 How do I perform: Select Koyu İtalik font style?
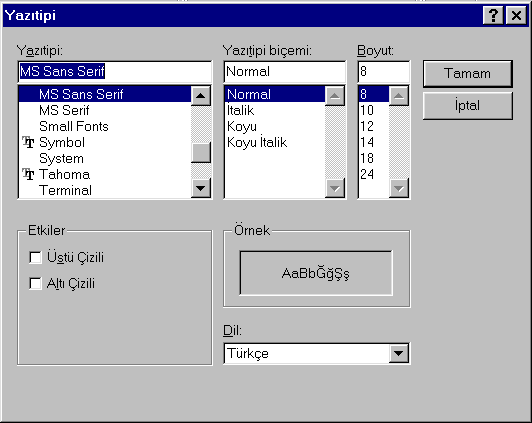click(257, 142)
